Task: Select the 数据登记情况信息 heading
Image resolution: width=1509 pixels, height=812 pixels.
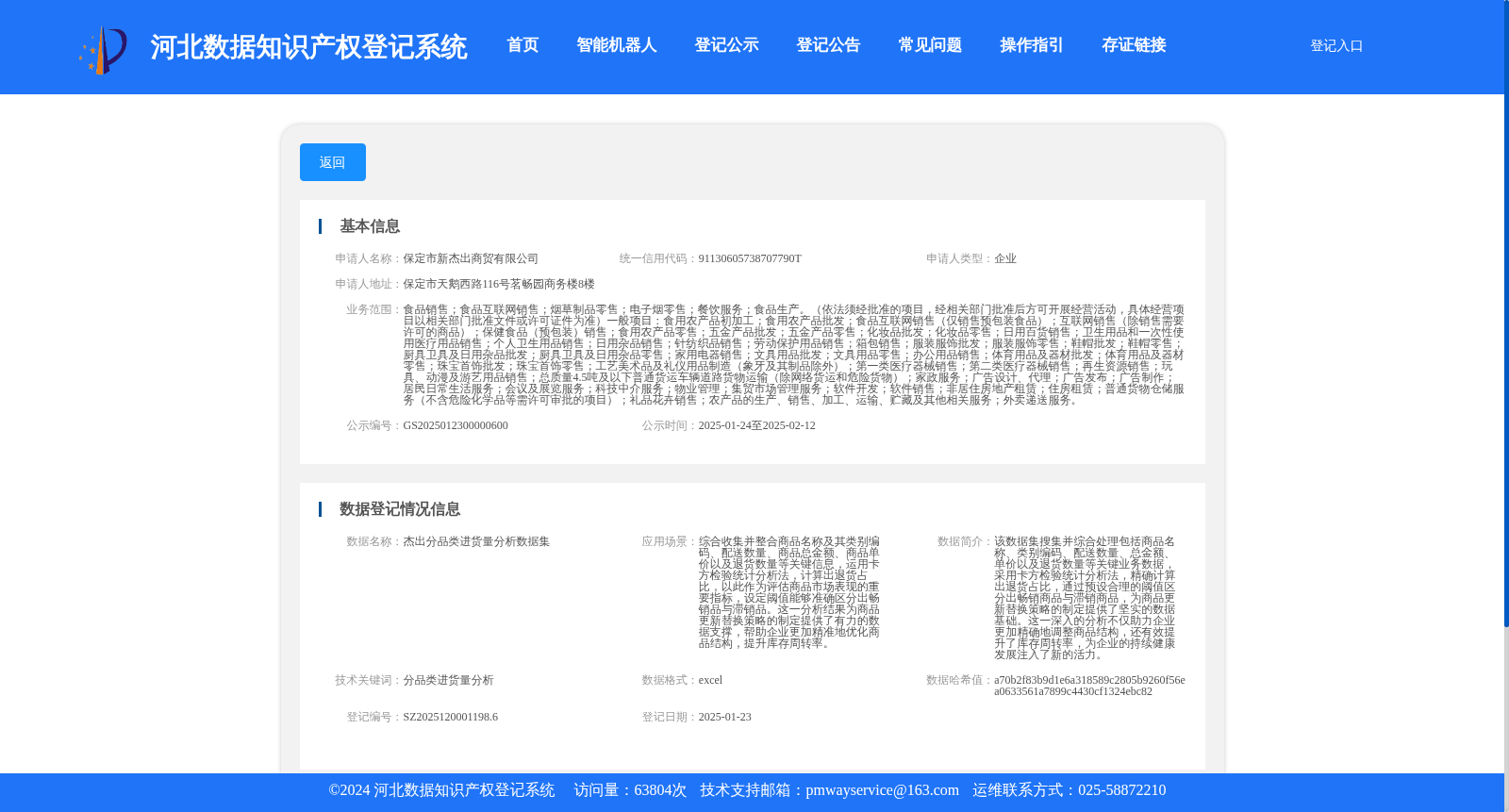Action: (400, 509)
